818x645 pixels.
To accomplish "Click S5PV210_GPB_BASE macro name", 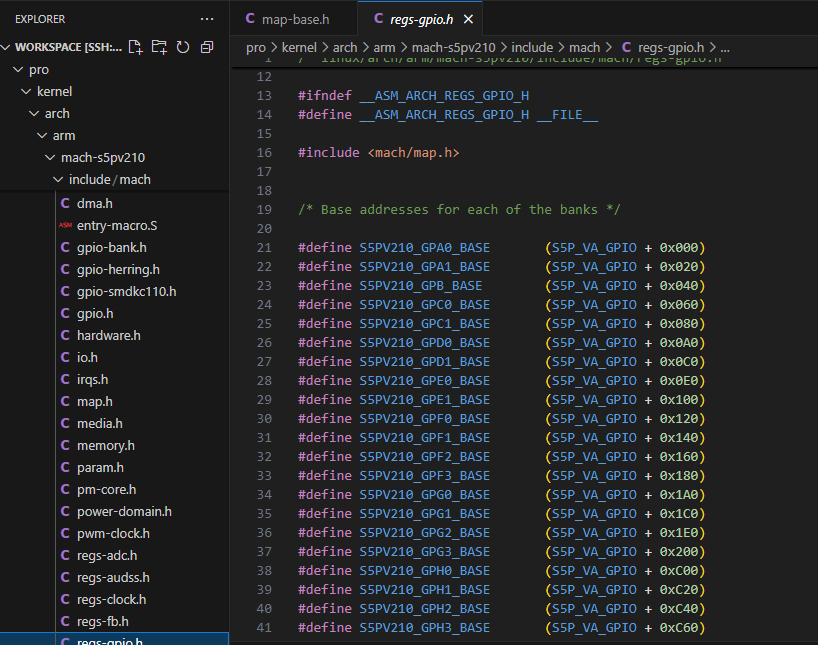I will point(420,285).
